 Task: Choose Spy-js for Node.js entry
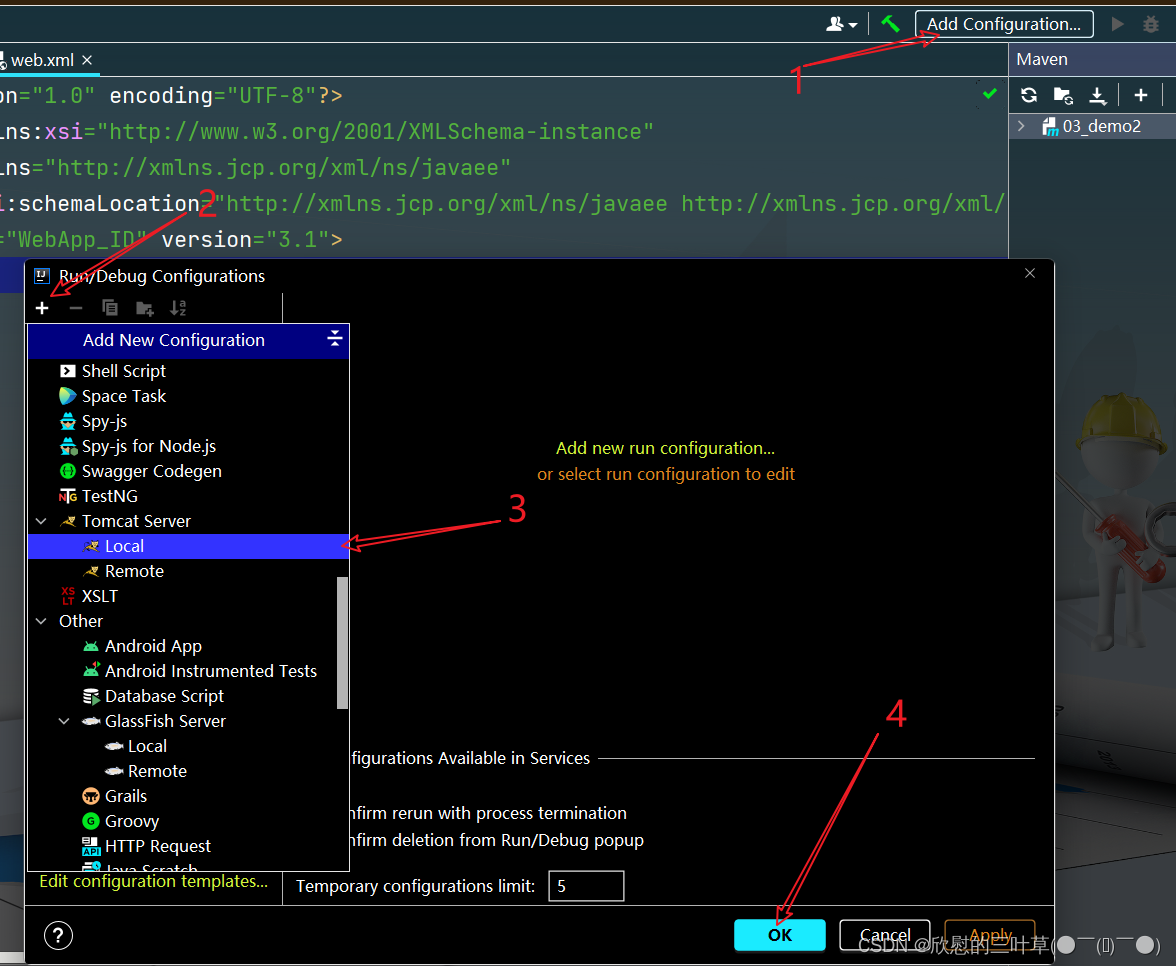[x=148, y=446]
